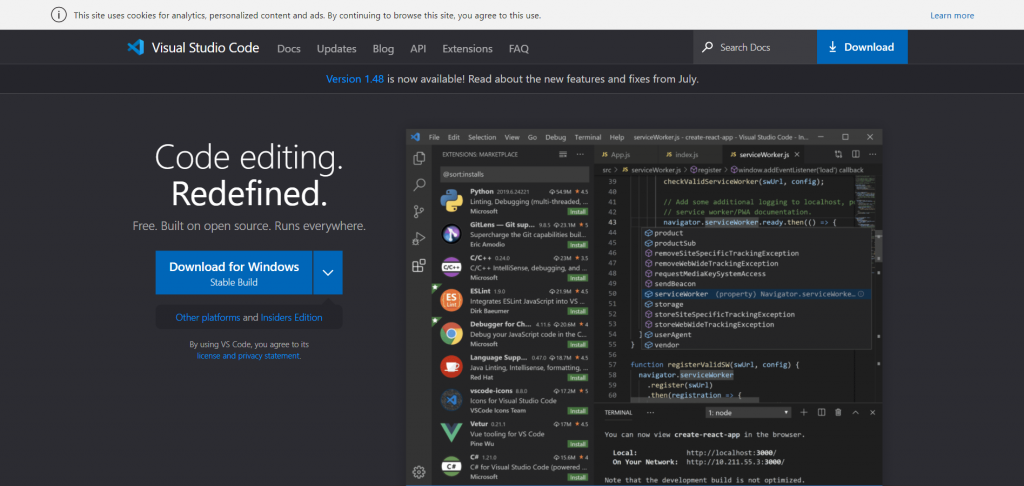The height and width of the screenshot is (486, 1024).
Task: Click the split terminal icon
Action: tap(822, 412)
